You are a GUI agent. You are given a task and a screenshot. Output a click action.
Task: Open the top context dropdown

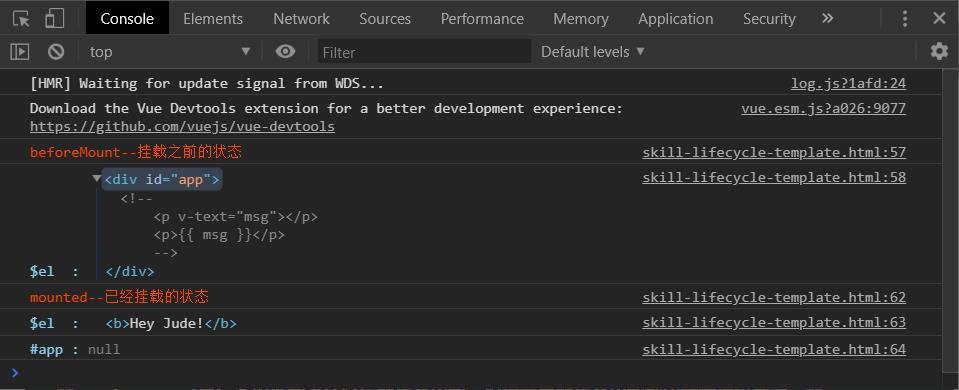pyautogui.click(x=170, y=52)
